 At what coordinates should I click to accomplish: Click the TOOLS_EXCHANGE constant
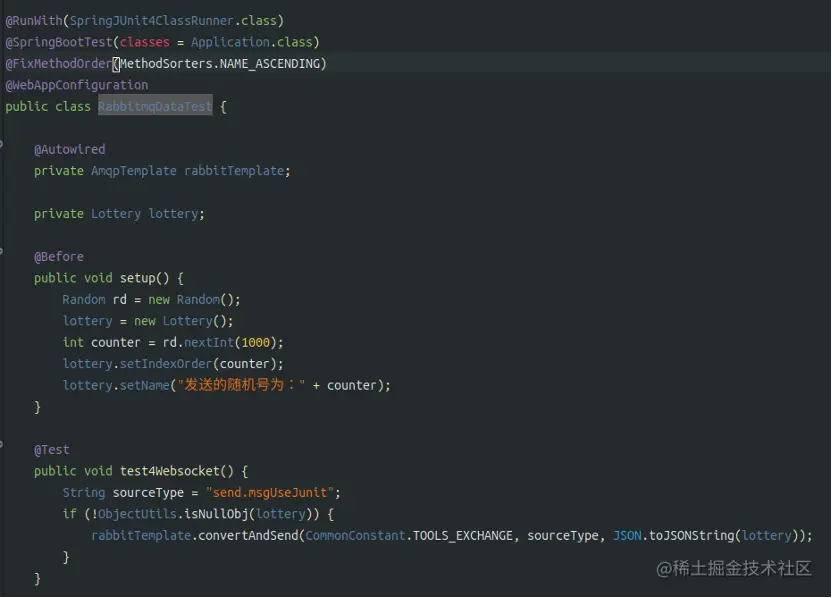pyautogui.click(x=463, y=536)
